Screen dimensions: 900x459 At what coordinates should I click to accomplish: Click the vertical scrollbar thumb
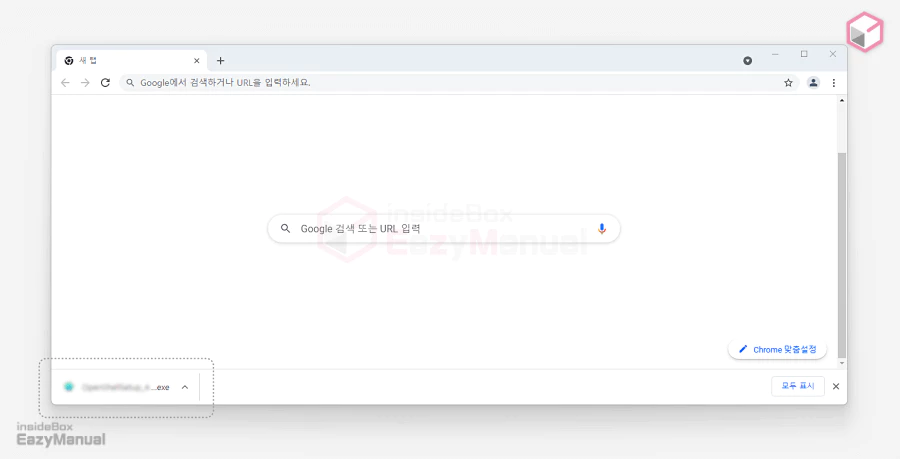tap(841, 254)
